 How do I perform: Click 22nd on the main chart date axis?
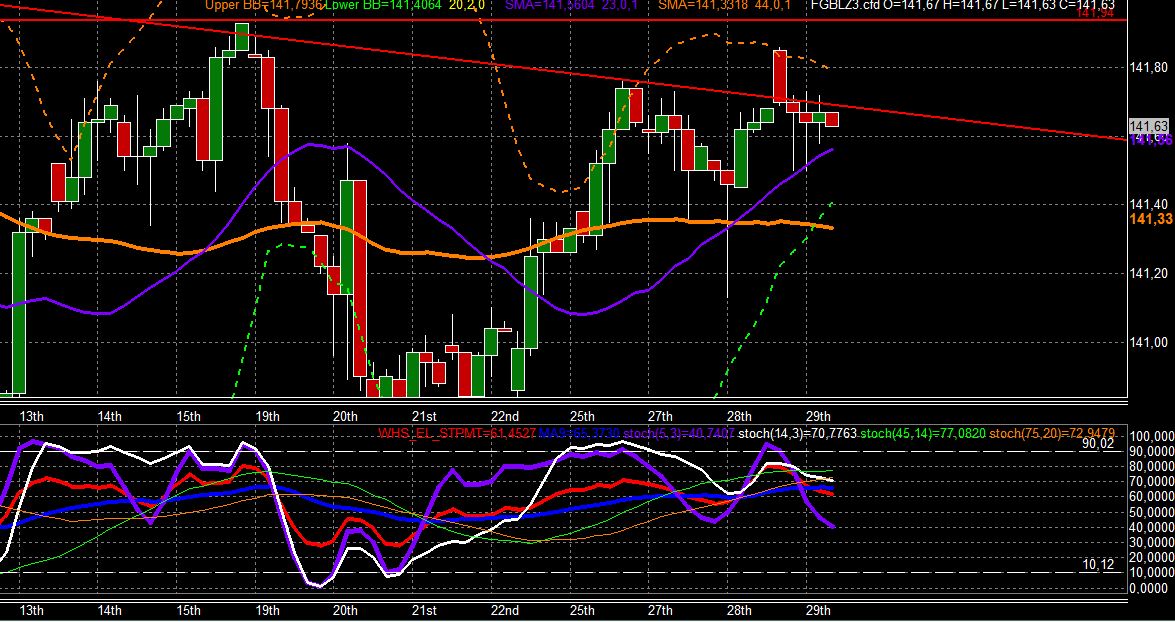point(504,417)
